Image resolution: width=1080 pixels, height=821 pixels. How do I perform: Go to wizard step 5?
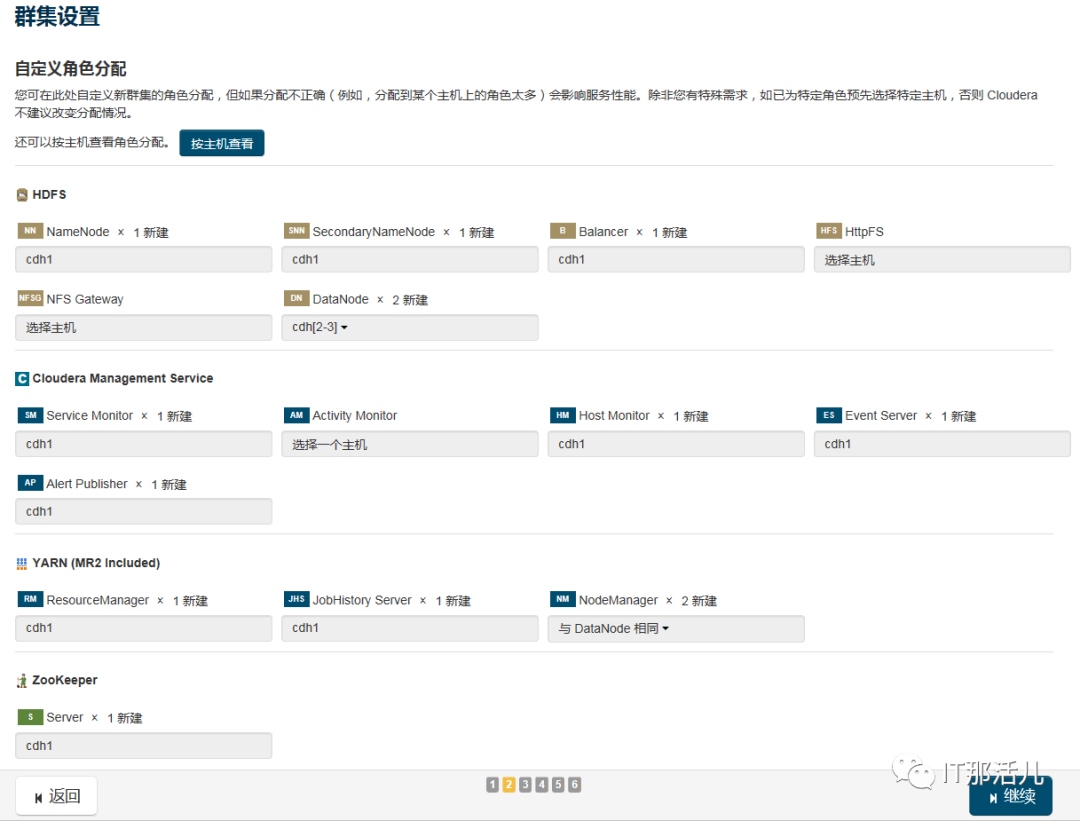click(559, 784)
